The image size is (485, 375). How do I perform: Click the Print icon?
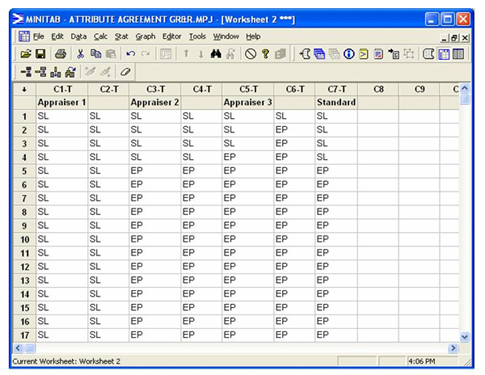61,54
